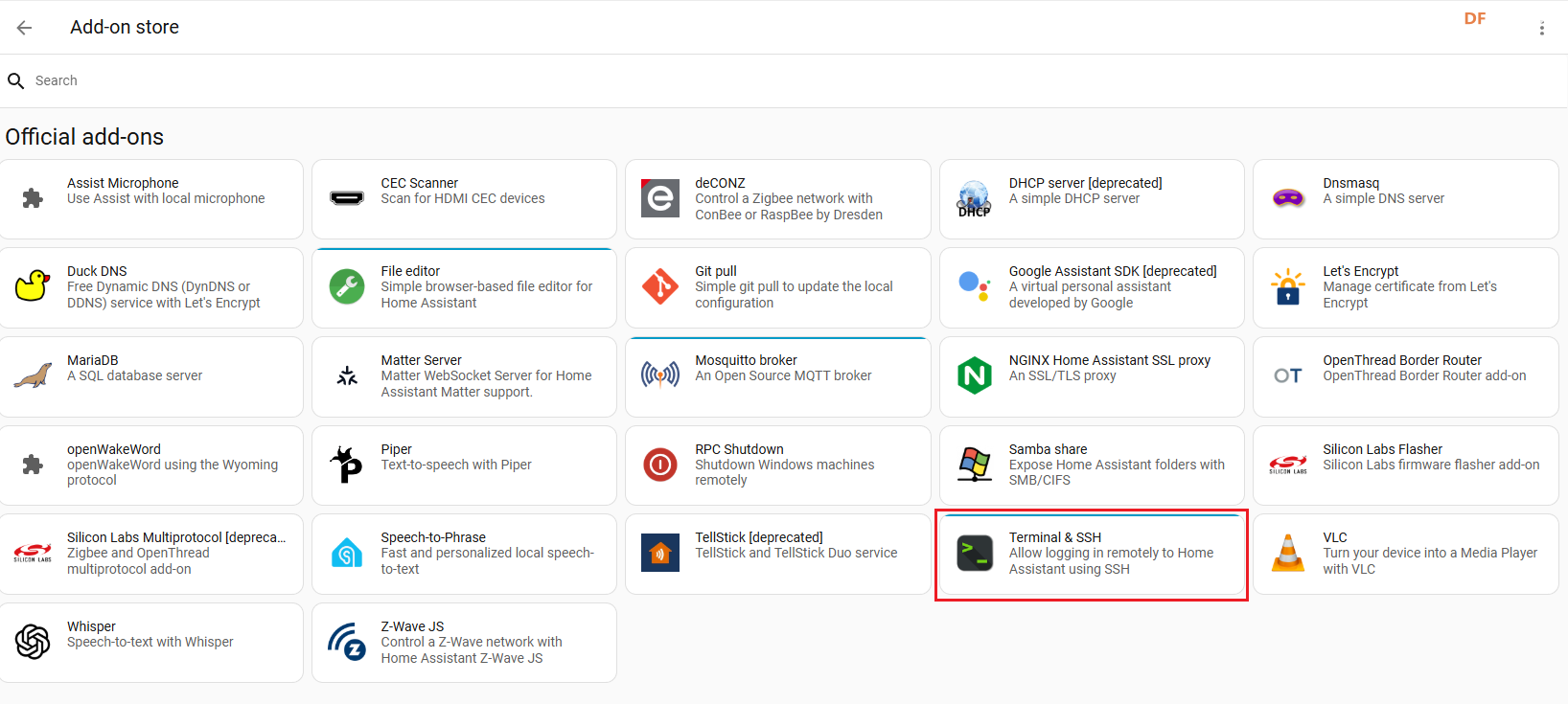Click 'File editor' card title

[411, 271]
